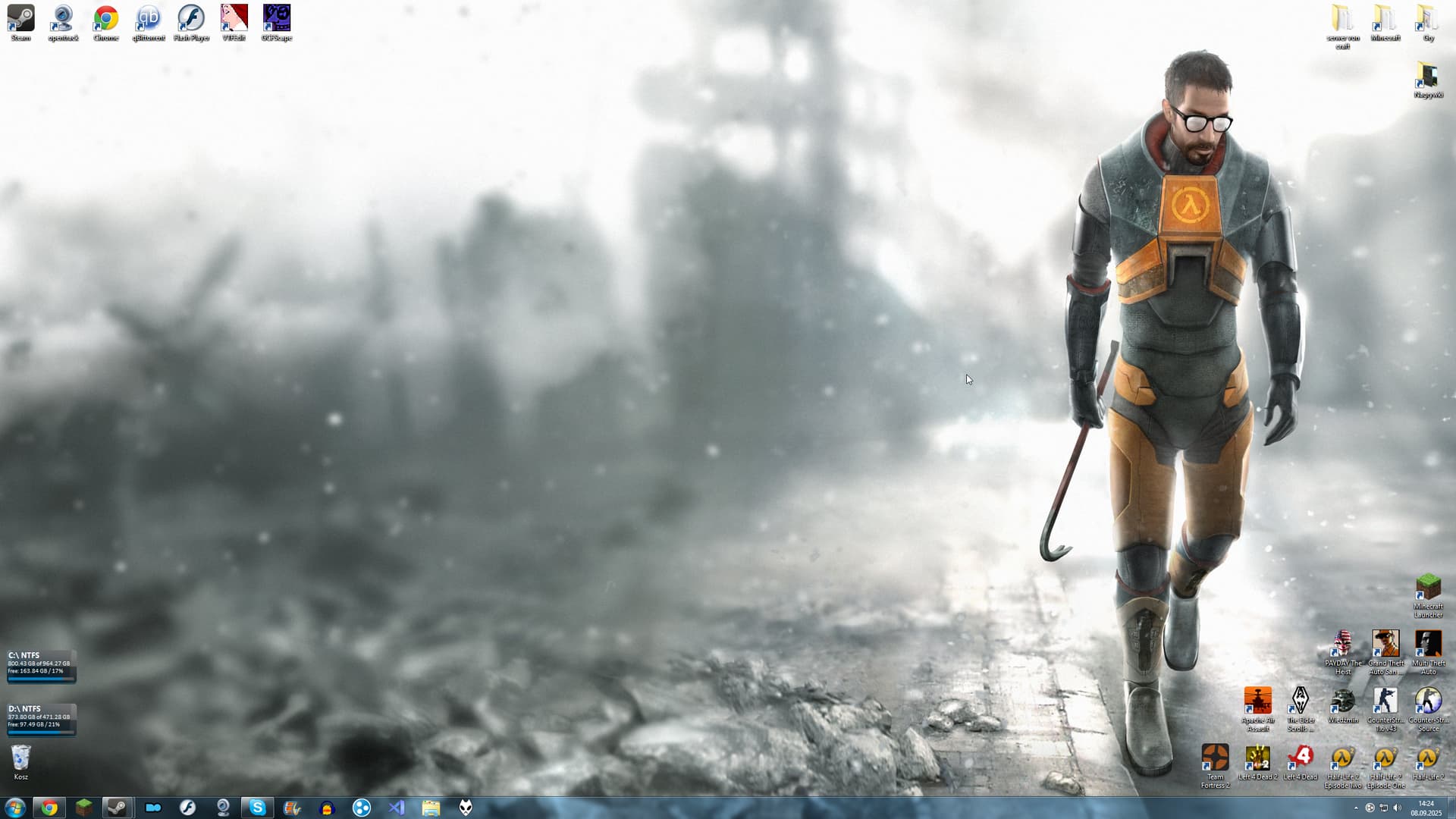This screenshot has width=1456, height=819.
Task: Switch to Skype in the taskbar
Action: point(257,808)
